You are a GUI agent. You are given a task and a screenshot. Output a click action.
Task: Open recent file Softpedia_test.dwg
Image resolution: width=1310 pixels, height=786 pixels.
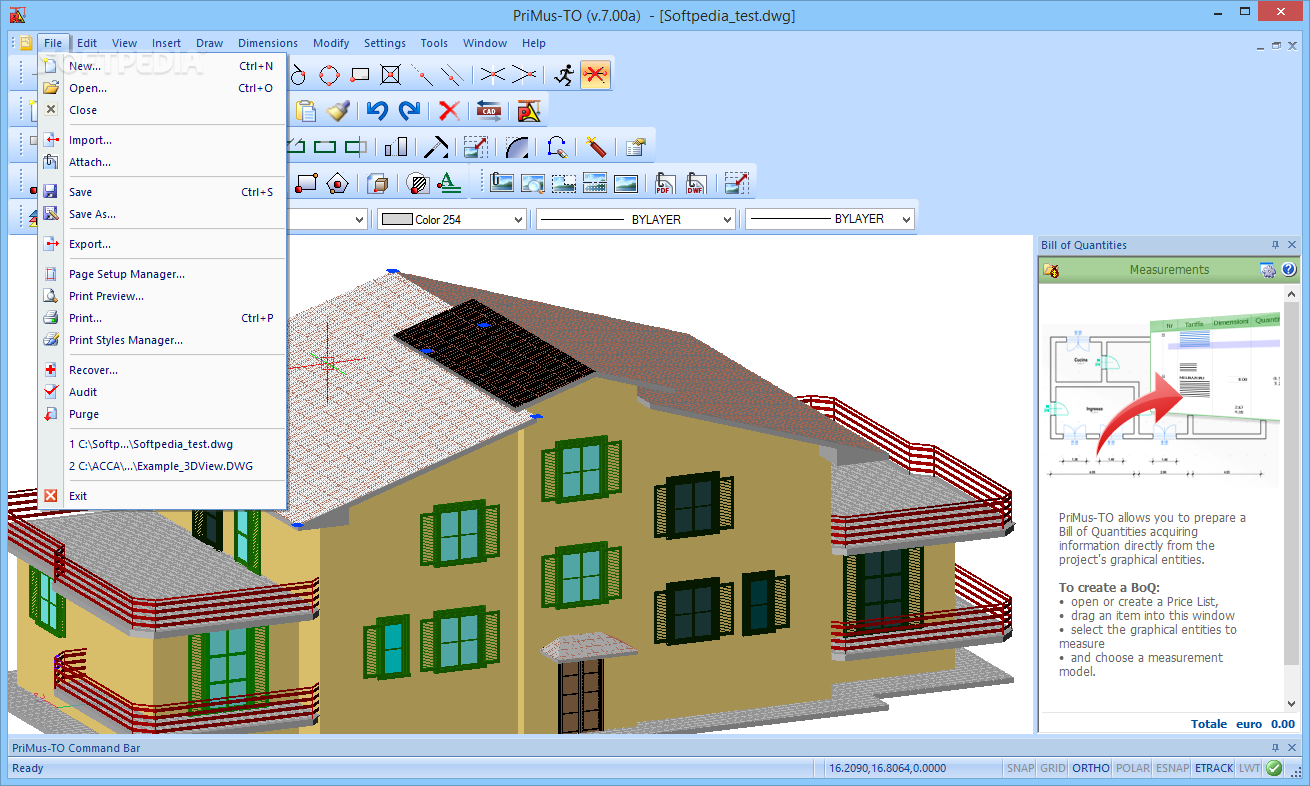[x=163, y=444]
